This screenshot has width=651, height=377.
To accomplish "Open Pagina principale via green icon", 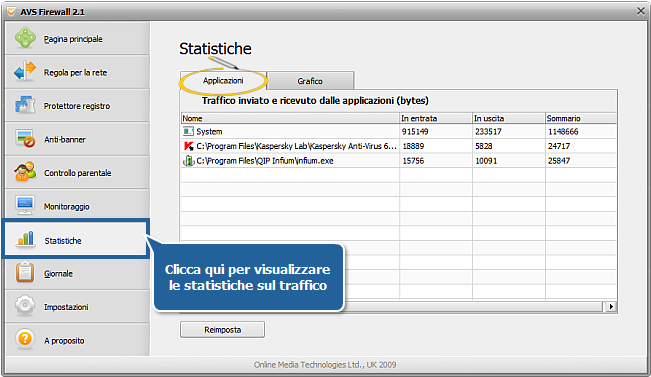I will (25, 38).
